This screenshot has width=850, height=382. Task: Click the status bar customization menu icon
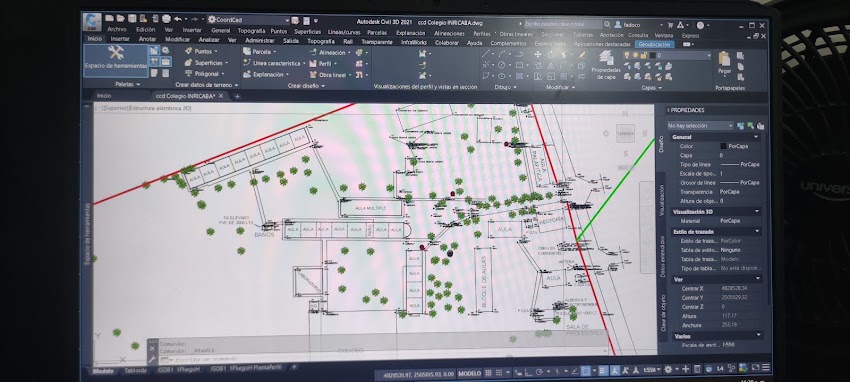(765, 368)
